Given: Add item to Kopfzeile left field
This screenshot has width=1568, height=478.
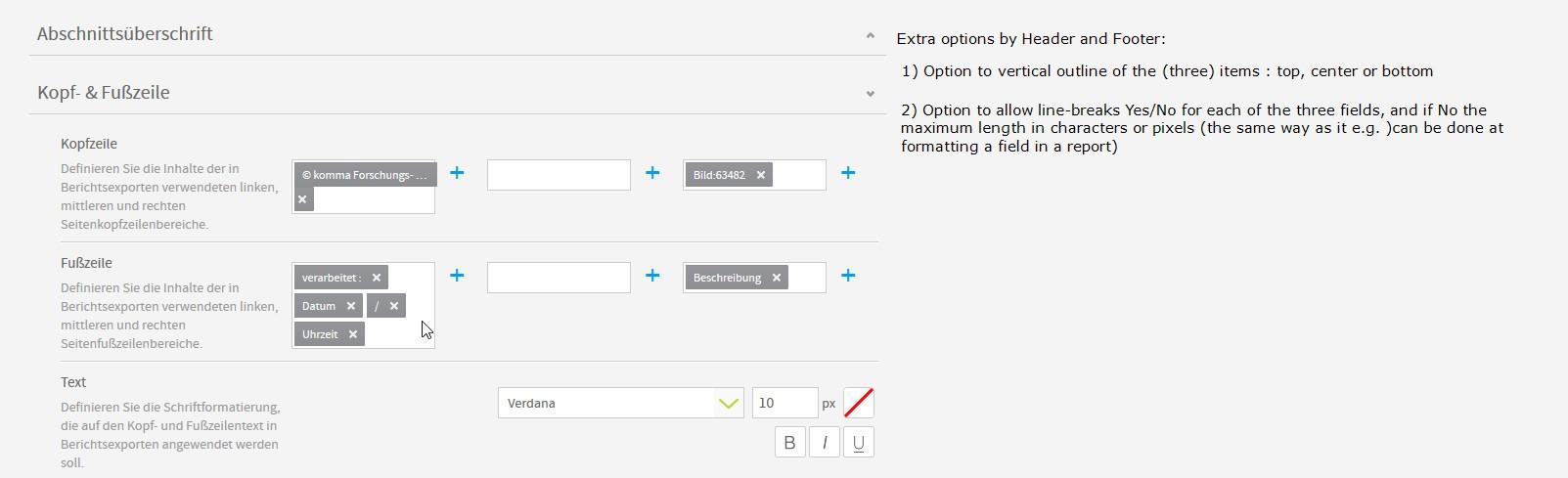Looking at the screenshot, I should 457,173.
